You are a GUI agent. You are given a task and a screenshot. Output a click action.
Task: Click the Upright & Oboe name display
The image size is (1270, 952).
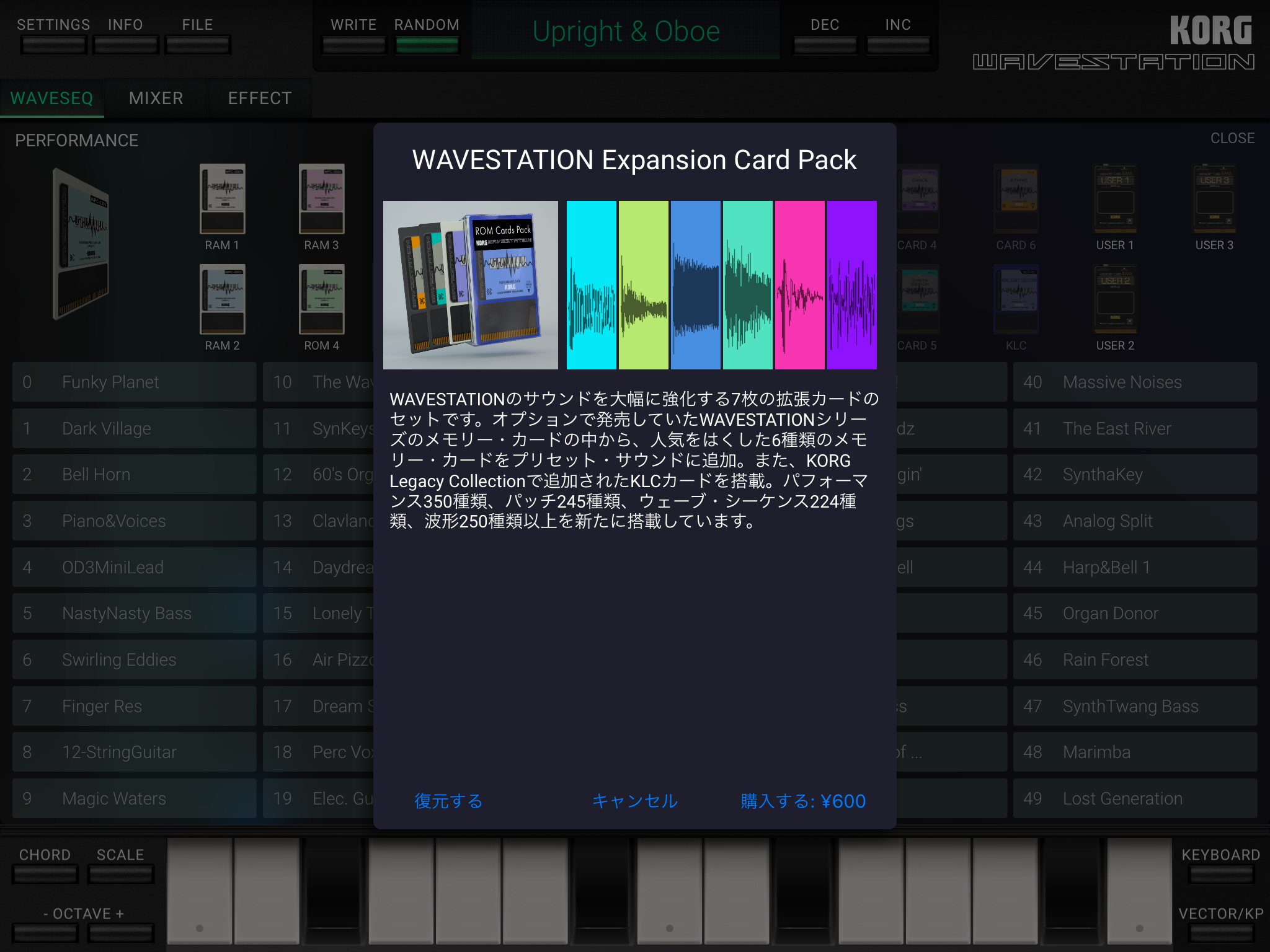point(626,31)
